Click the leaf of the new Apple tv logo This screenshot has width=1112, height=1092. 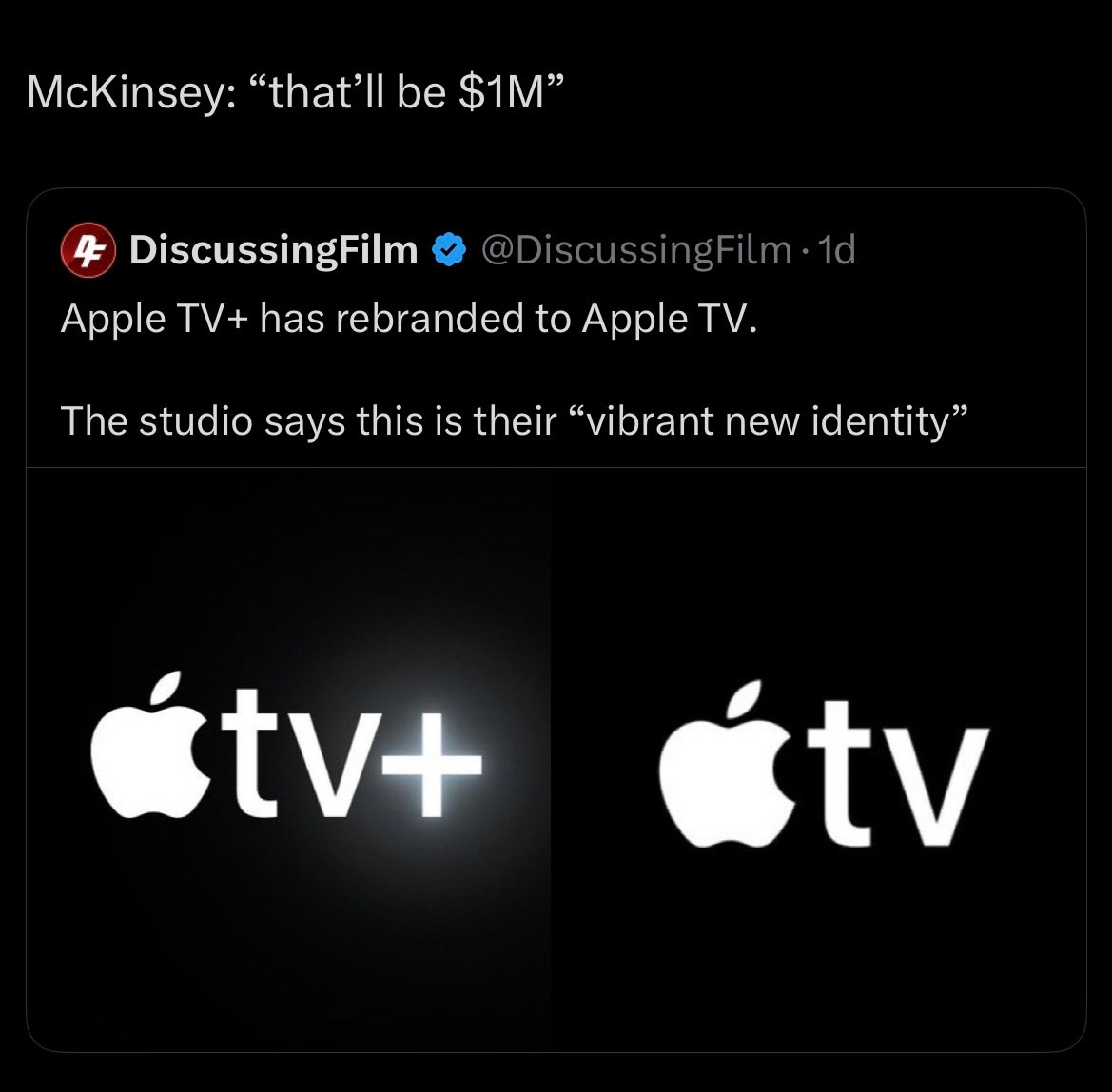click(744, 700)
